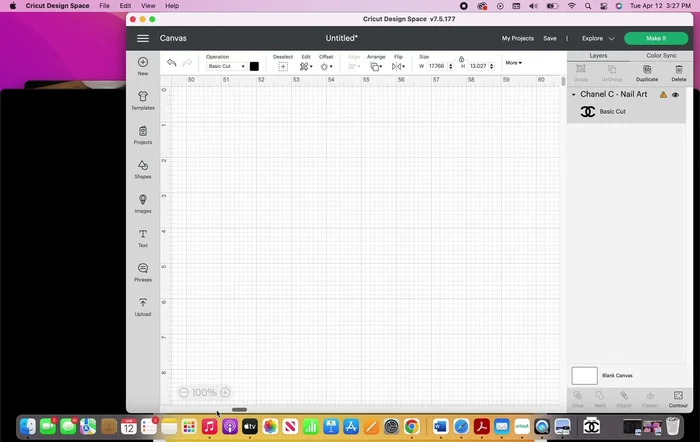Open the Images library
The height and width of the screenshot is (442, 700).
tap(143, 203)
